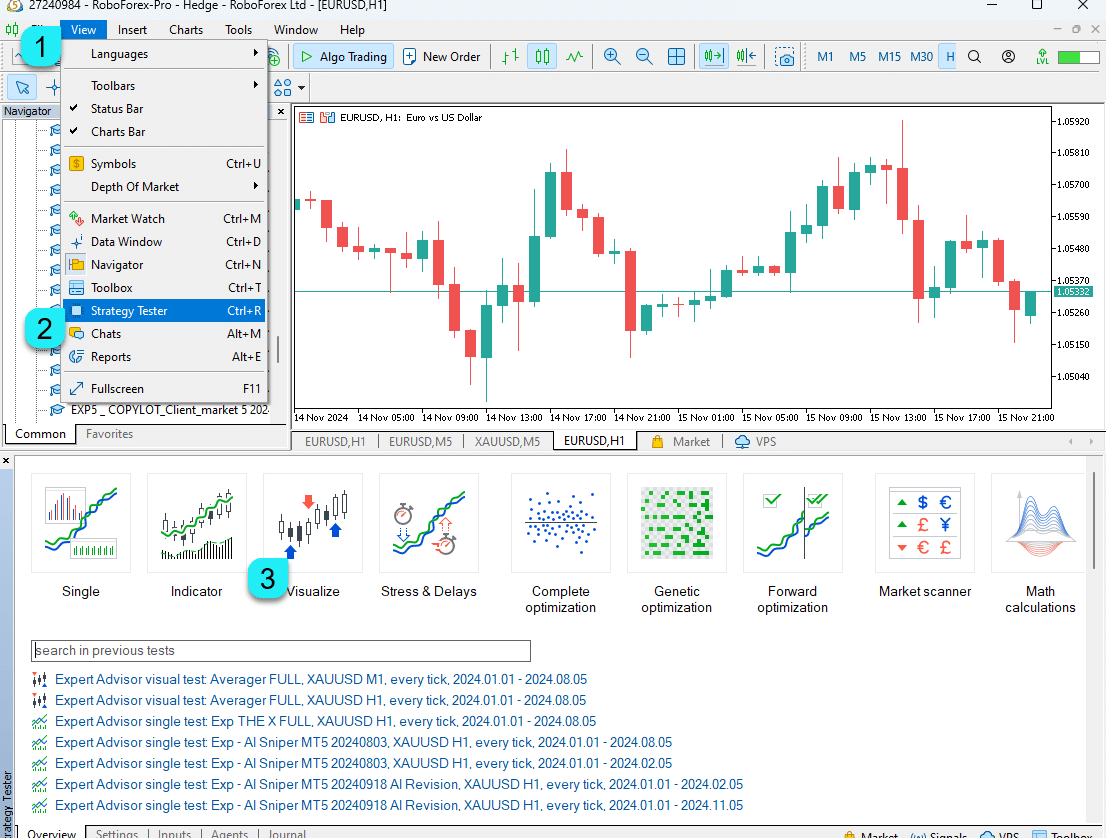1106x838 pixels.
Task: Toggle the Algo Trading button
Action: [x=343, y=57]
